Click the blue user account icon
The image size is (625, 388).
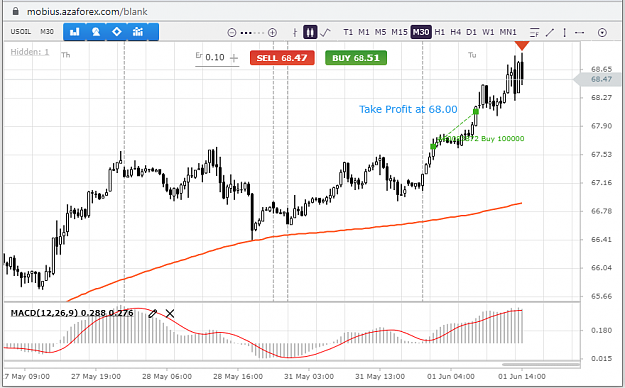96,32
